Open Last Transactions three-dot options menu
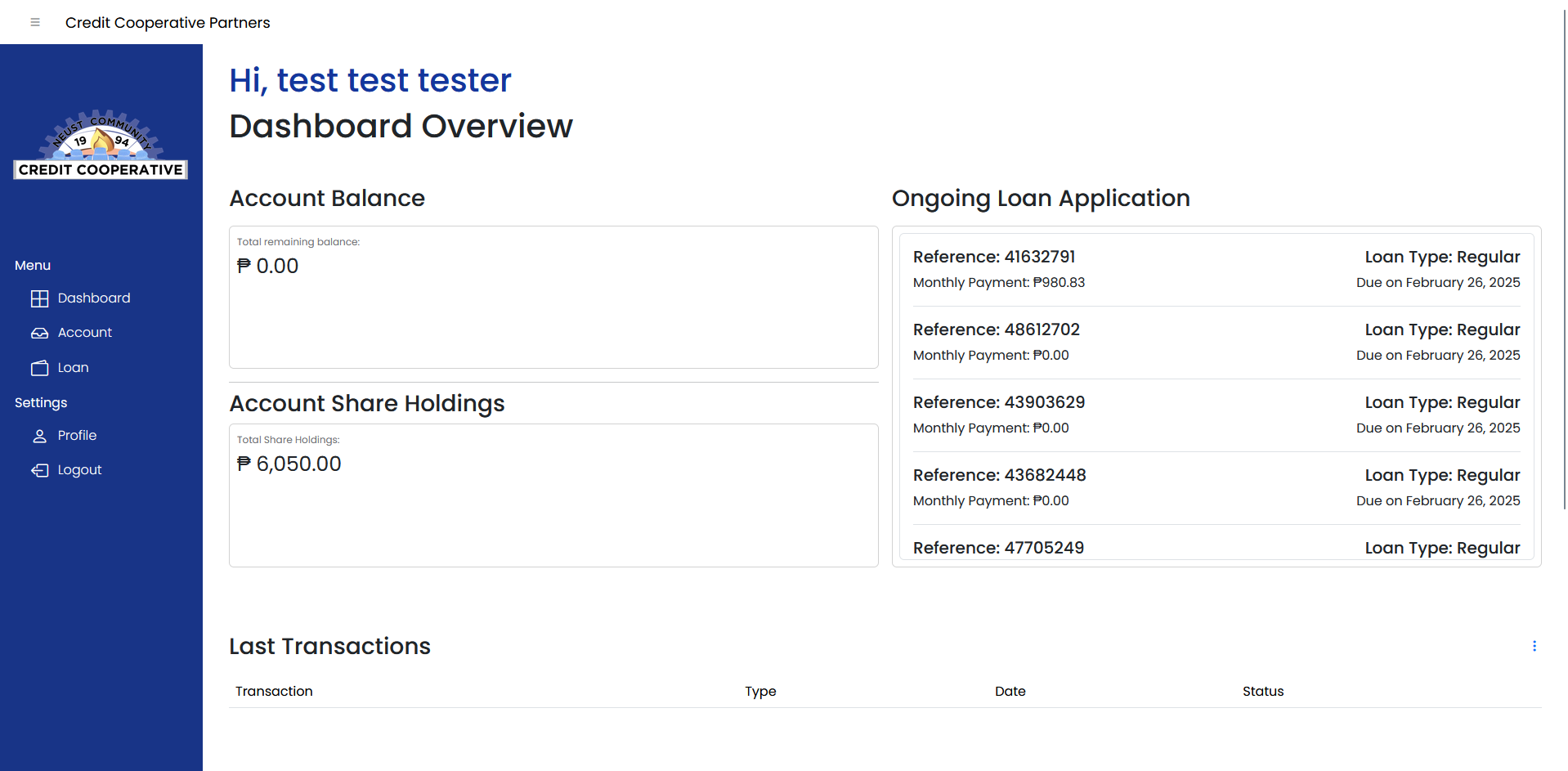The width and height of the screenshot is (1568, 771). pos(1534,646)
